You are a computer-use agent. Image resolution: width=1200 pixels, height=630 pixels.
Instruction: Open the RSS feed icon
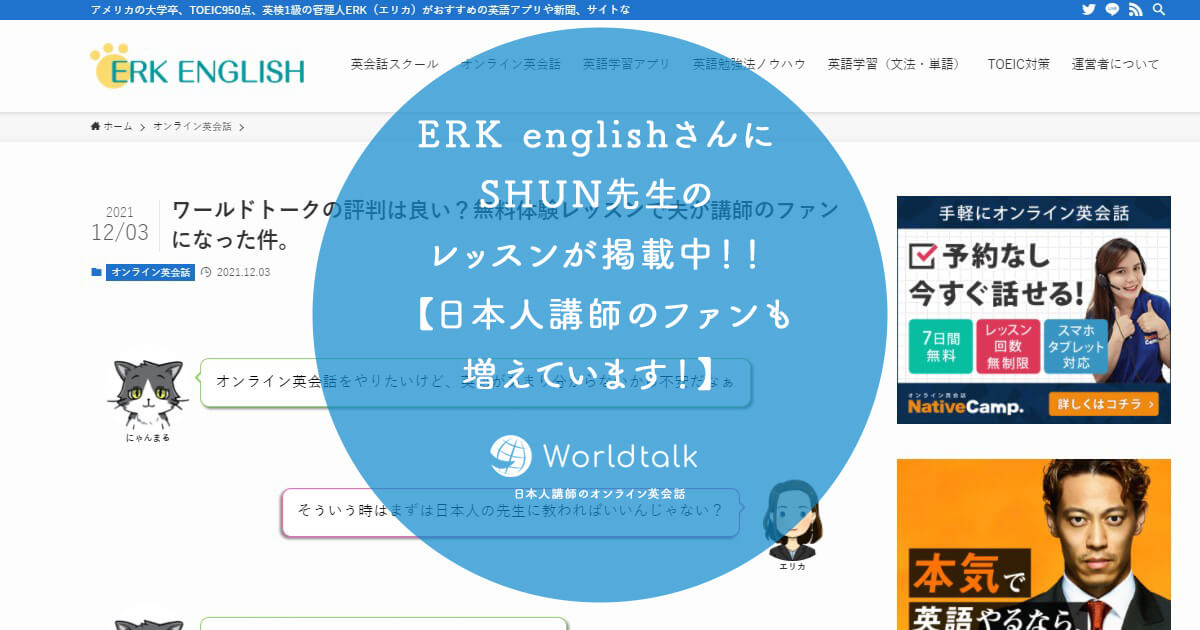click(x=1136, y=10)
